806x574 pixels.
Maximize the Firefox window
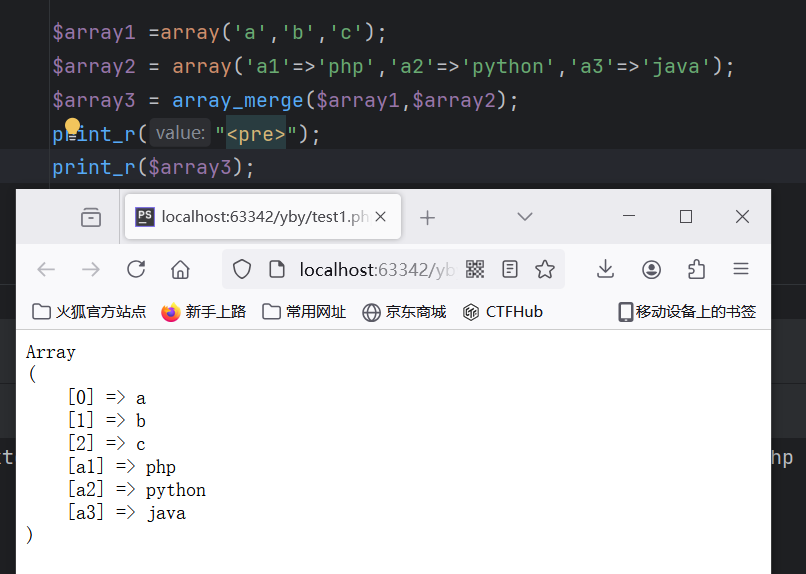[x=686, y=216]
